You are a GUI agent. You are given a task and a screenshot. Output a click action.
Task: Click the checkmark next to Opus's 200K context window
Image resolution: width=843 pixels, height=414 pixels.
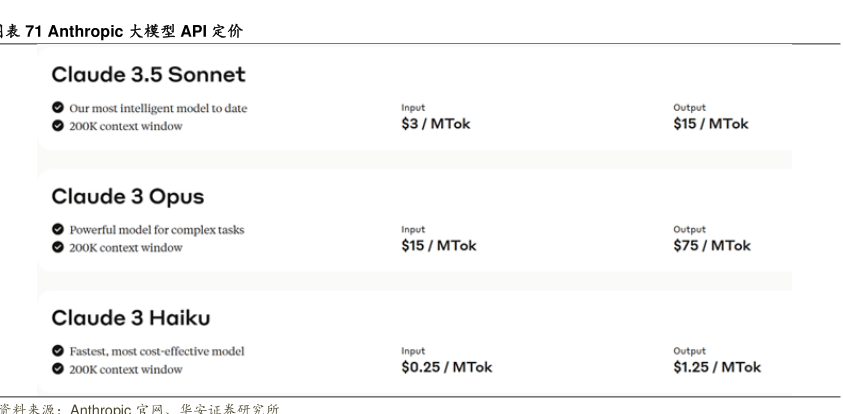click(58, 247)
